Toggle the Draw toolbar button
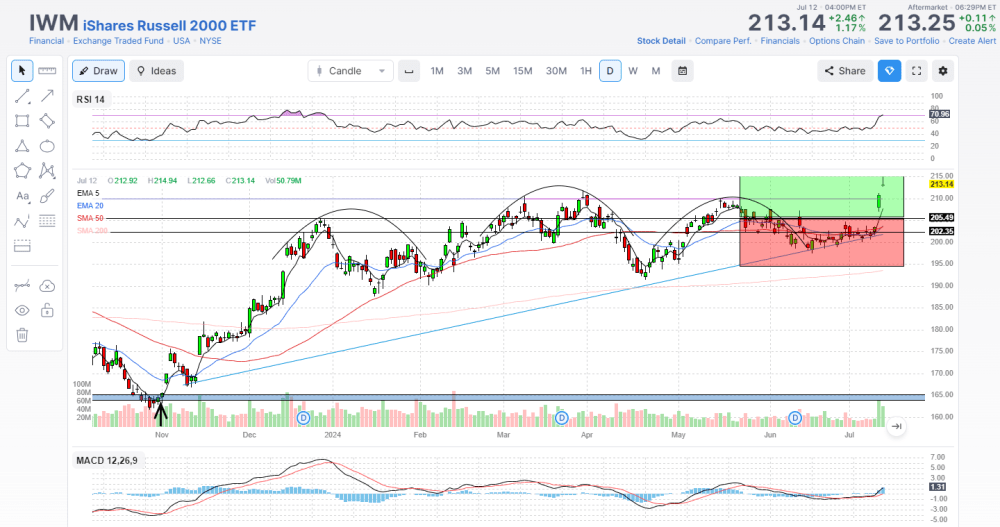1000x527 pixels. [x=96, y=71]
